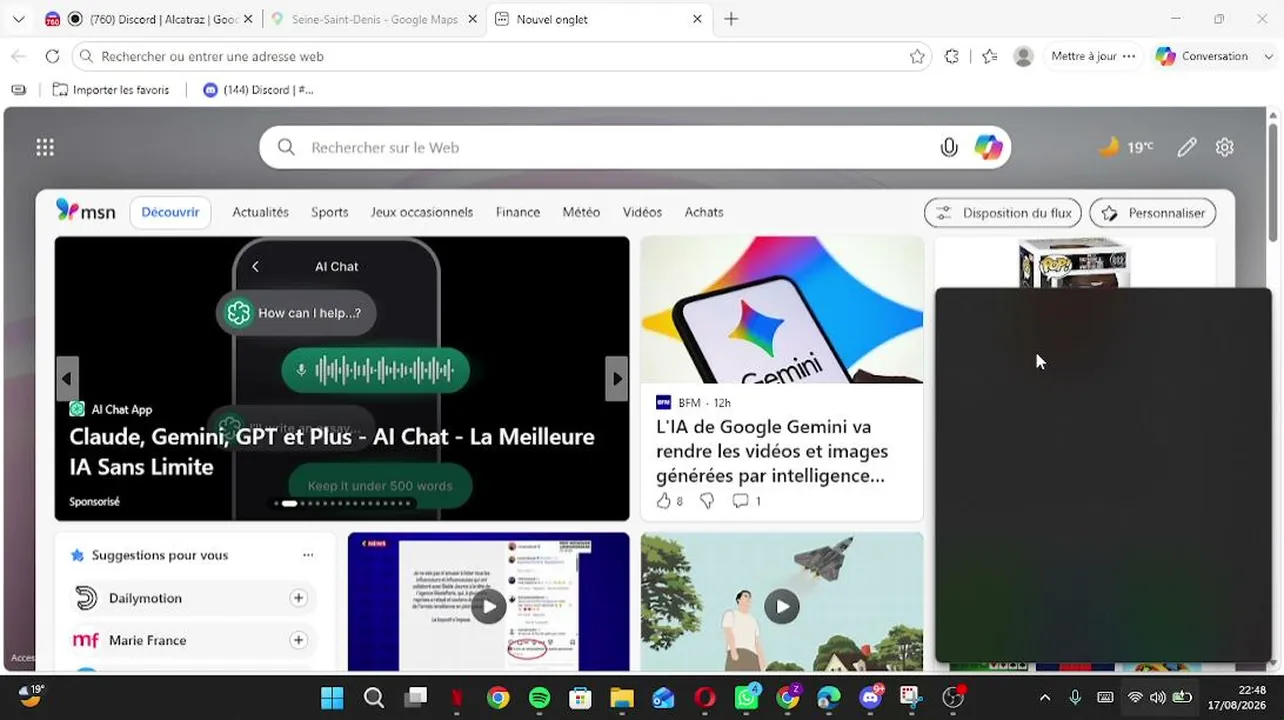This screenshot has width=1284, height=720.
Task: Open the Achats section
Action: coord(704,212)
